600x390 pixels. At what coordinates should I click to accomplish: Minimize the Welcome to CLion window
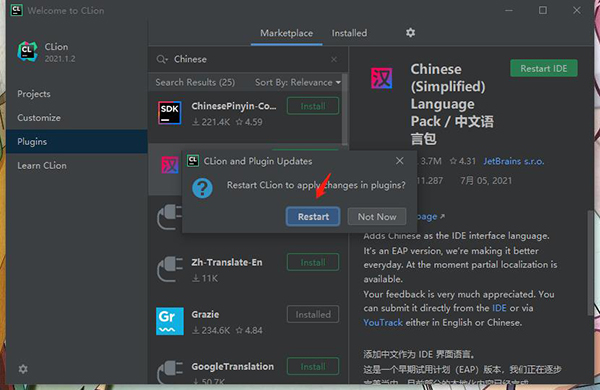coord(509,10)
